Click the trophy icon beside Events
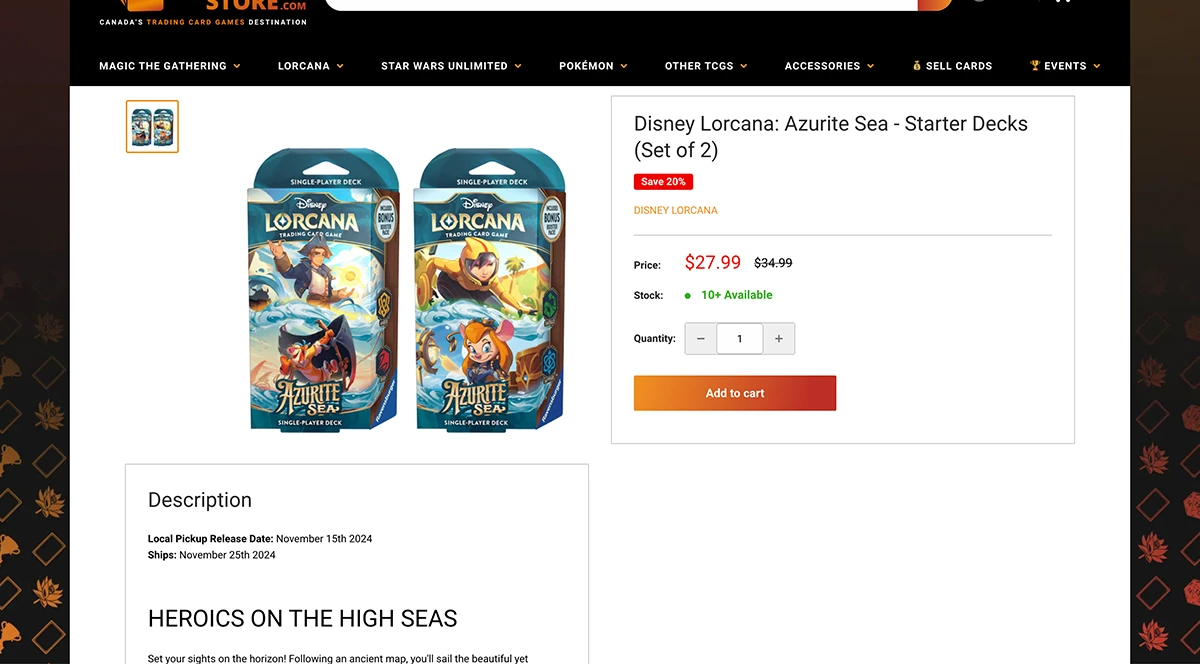Image resolution: width=1200 pixels, height=664 pixels. [1034, 65]
